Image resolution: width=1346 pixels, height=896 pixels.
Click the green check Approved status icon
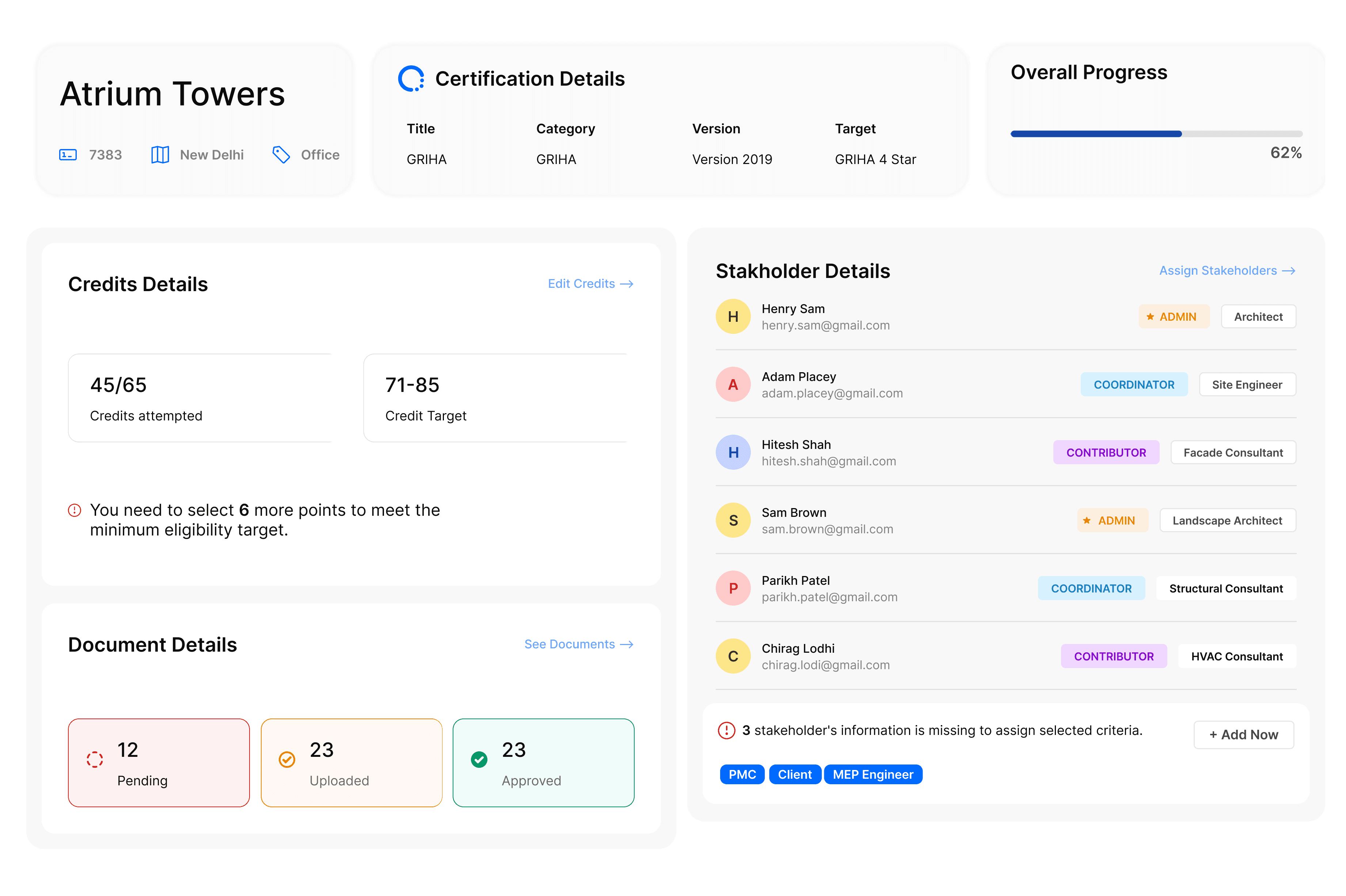point(479,759)
